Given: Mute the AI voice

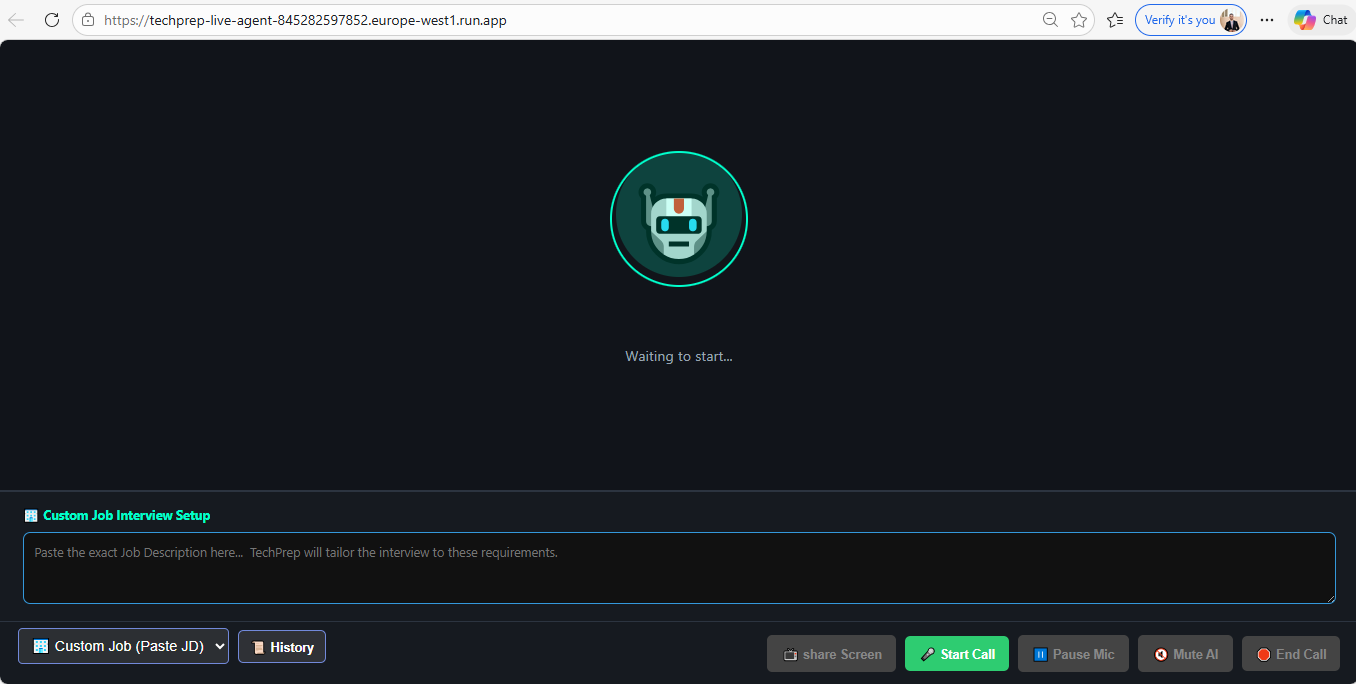Looking at the screenshot, I should [x=1185, y=654].
